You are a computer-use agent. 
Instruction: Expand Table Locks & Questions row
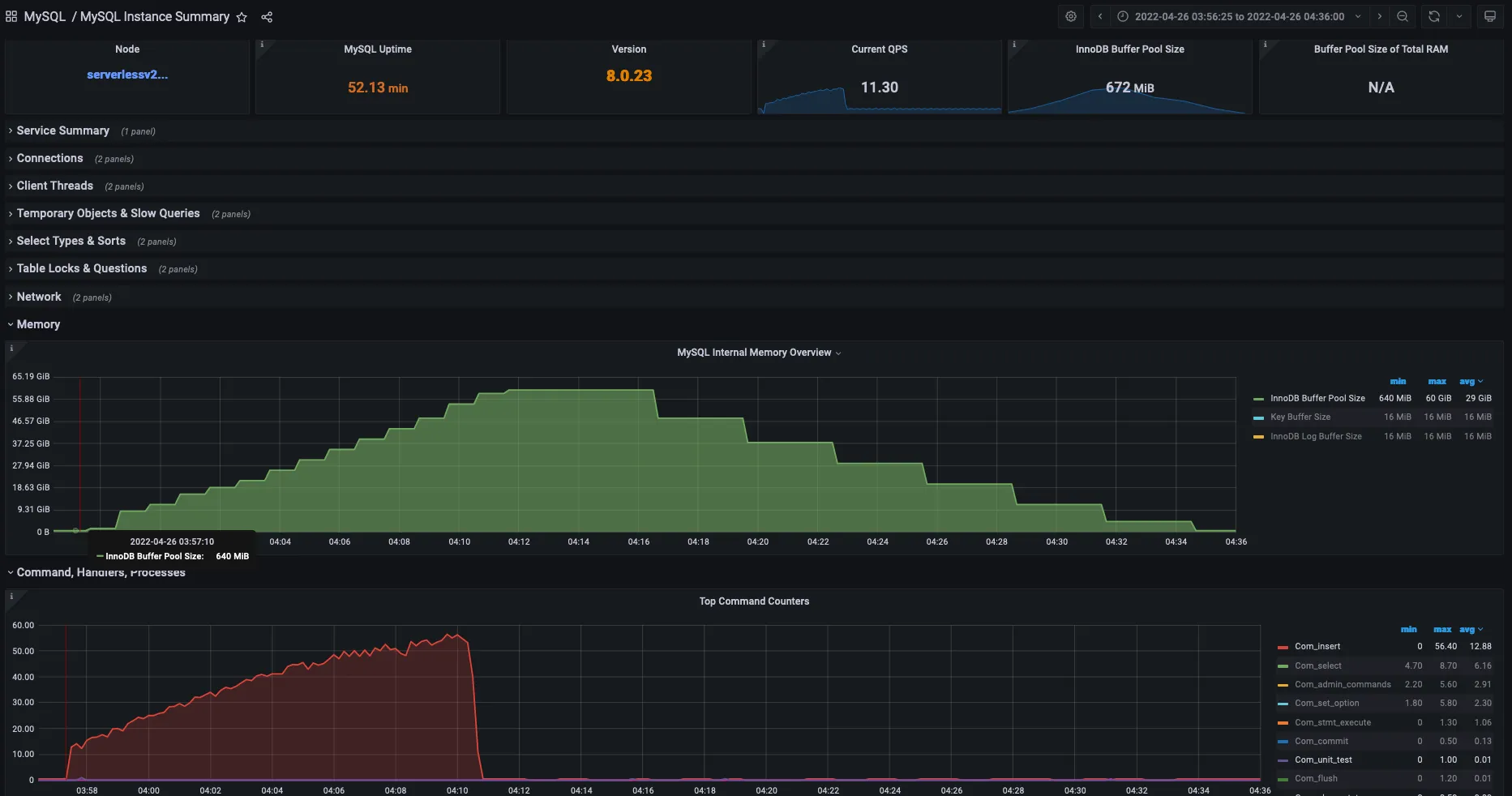(81, 268)
